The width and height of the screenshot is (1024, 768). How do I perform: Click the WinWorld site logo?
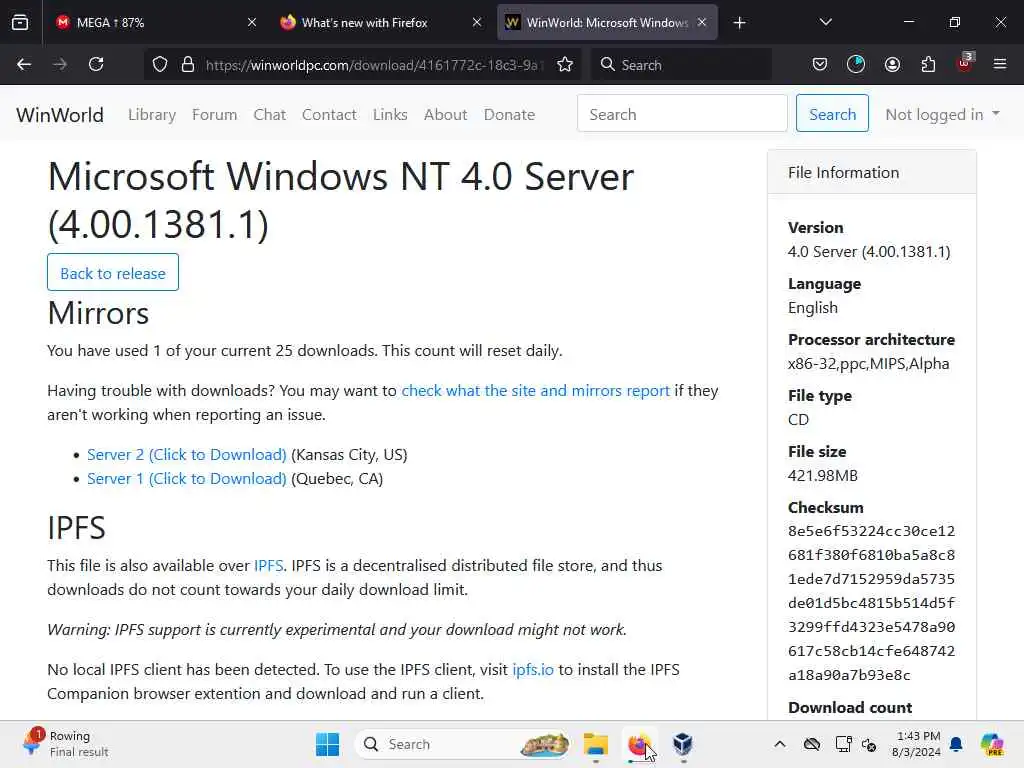60,114
